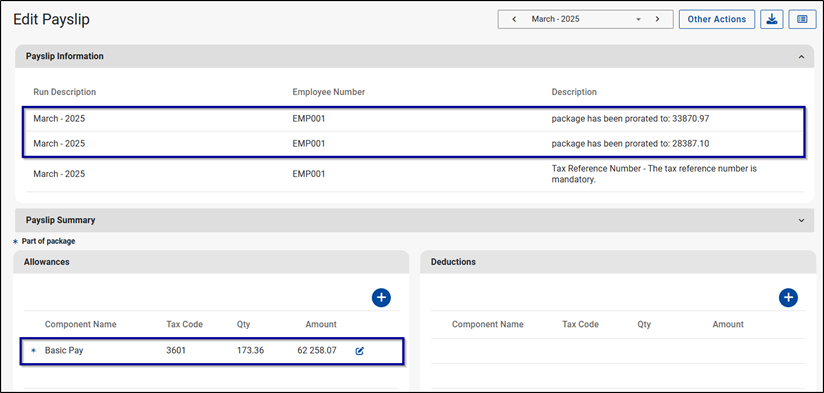
Task: Click the 3601 tax code value
Action: 175,351
